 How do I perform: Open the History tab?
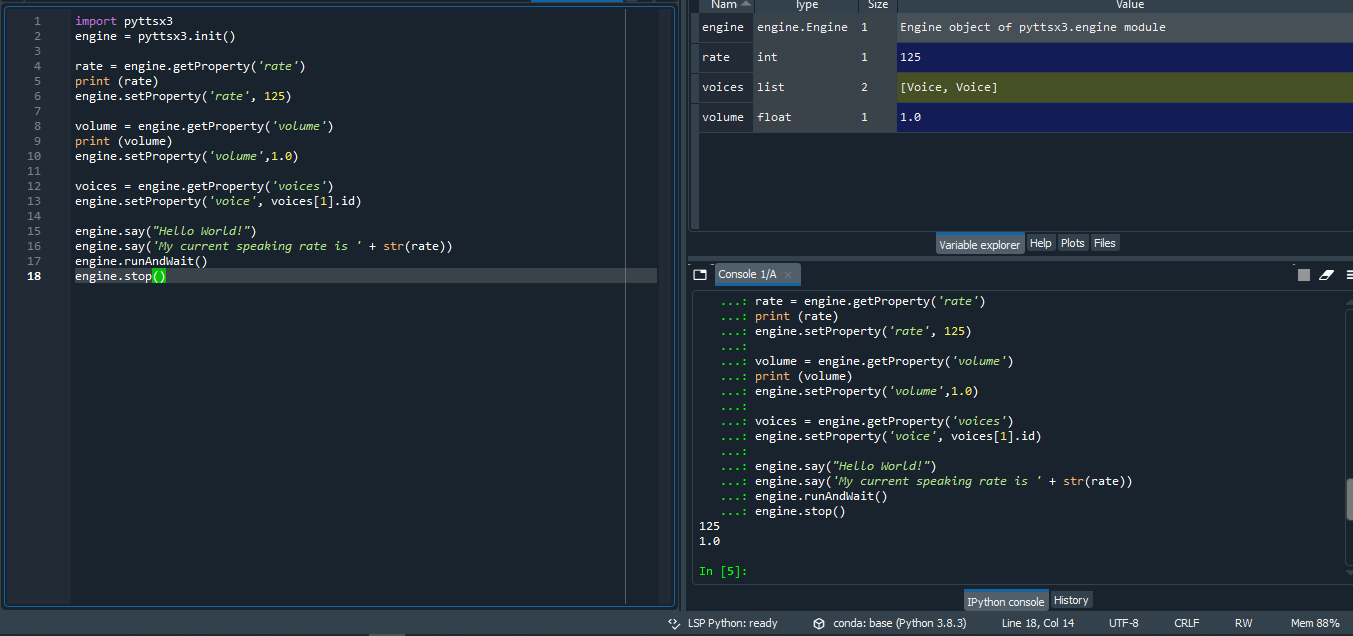tap(1071, 600)
